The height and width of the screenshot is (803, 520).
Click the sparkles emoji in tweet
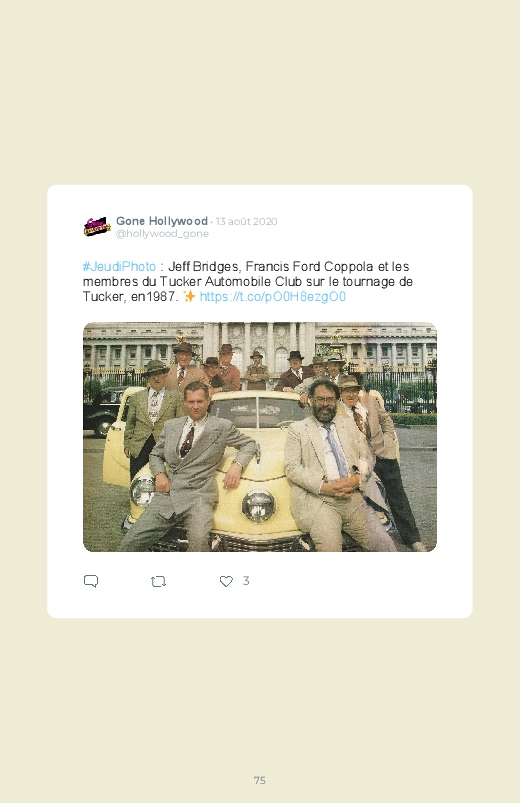click(x=189, y=297)
